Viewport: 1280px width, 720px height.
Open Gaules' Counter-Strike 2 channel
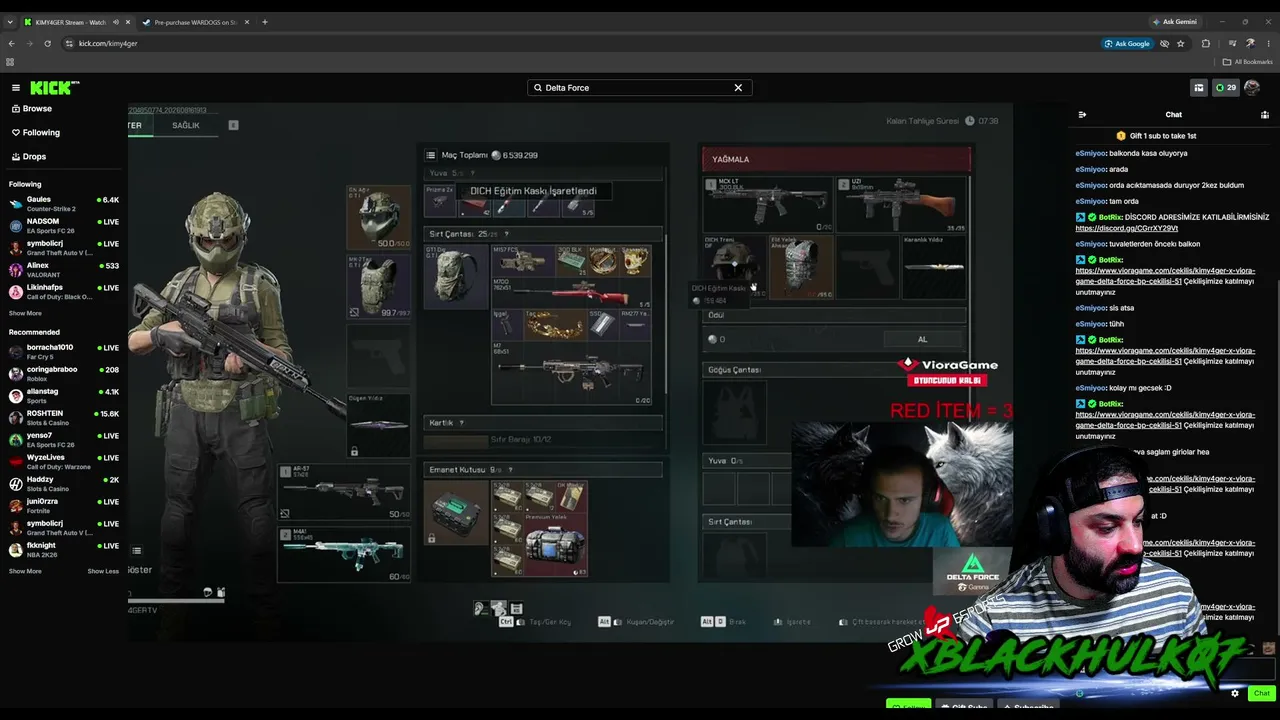pos(64,204)
